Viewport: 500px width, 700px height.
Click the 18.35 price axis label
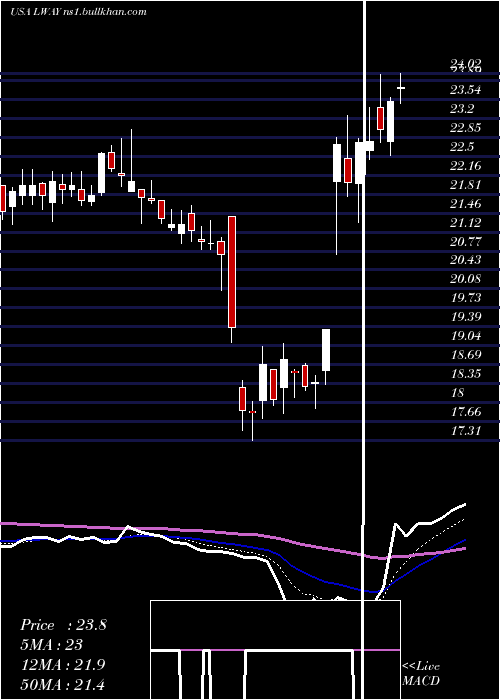[x=465, y=374]
